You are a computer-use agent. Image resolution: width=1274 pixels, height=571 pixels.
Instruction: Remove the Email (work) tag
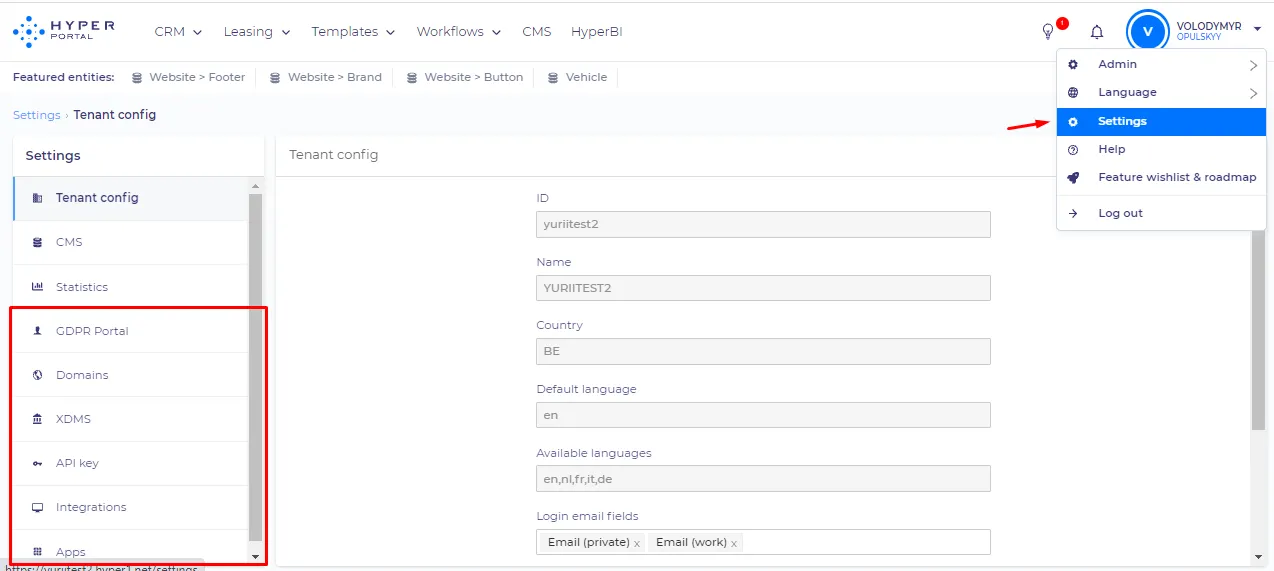pos(734,544)
